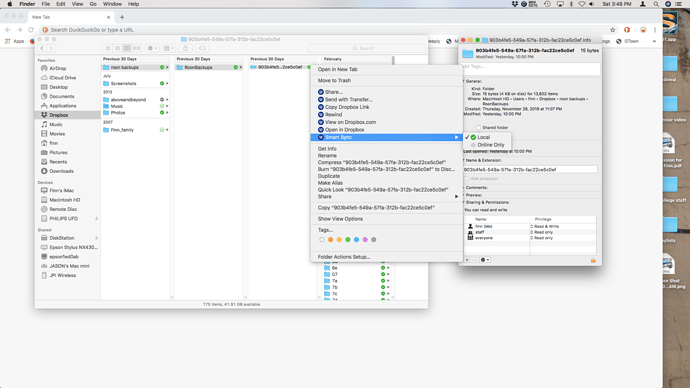
Task: Click the Finder edit tags button
Action: pos(202,48)
